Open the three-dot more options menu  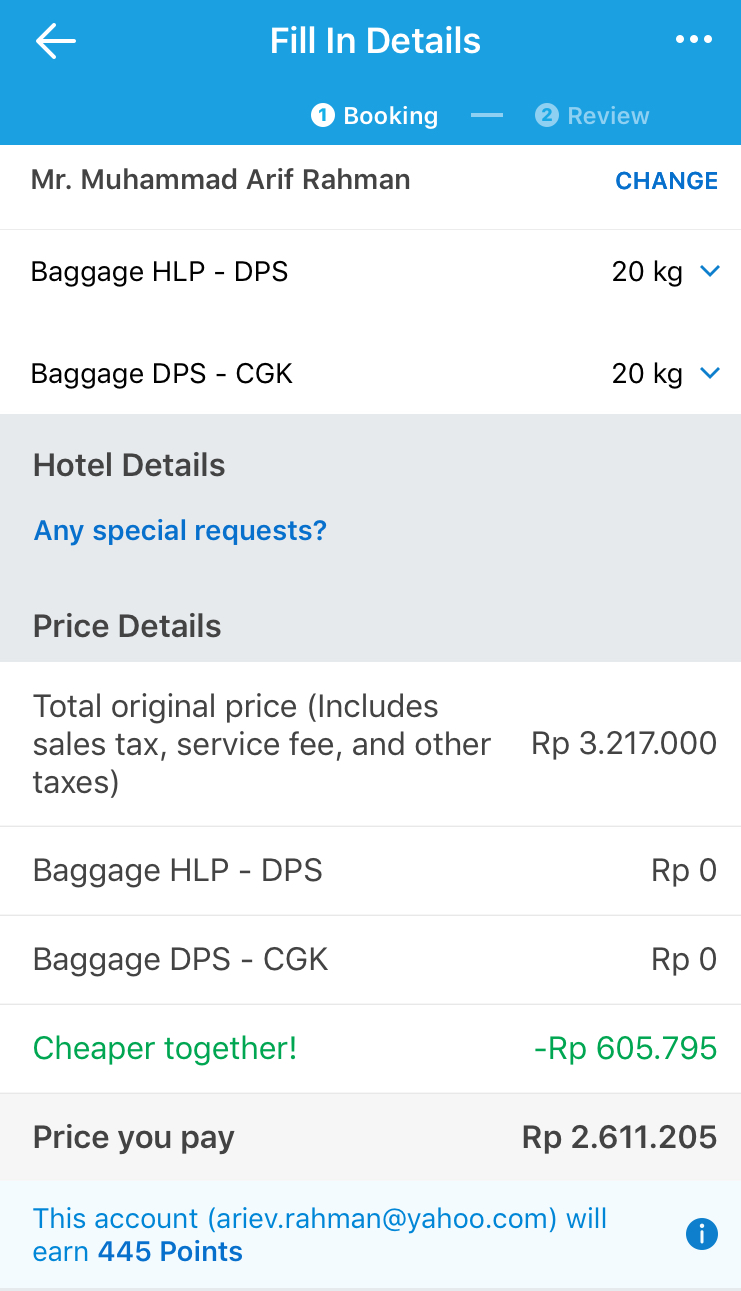(x=693, y=40)
